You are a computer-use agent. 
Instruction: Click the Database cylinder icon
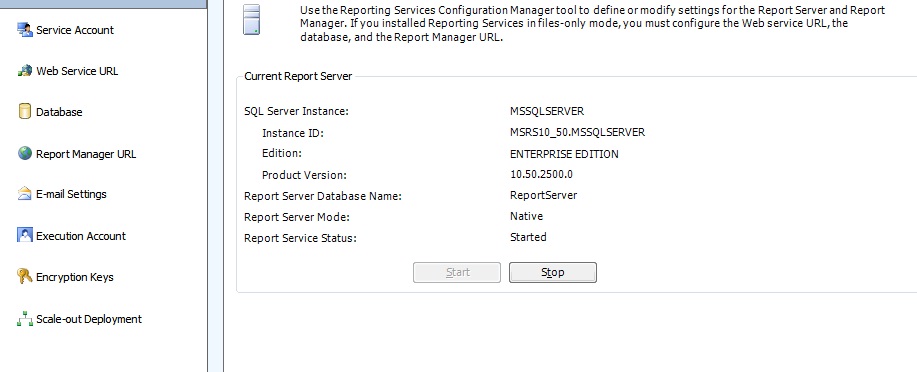pyautogui.click(x=25, y=112)
